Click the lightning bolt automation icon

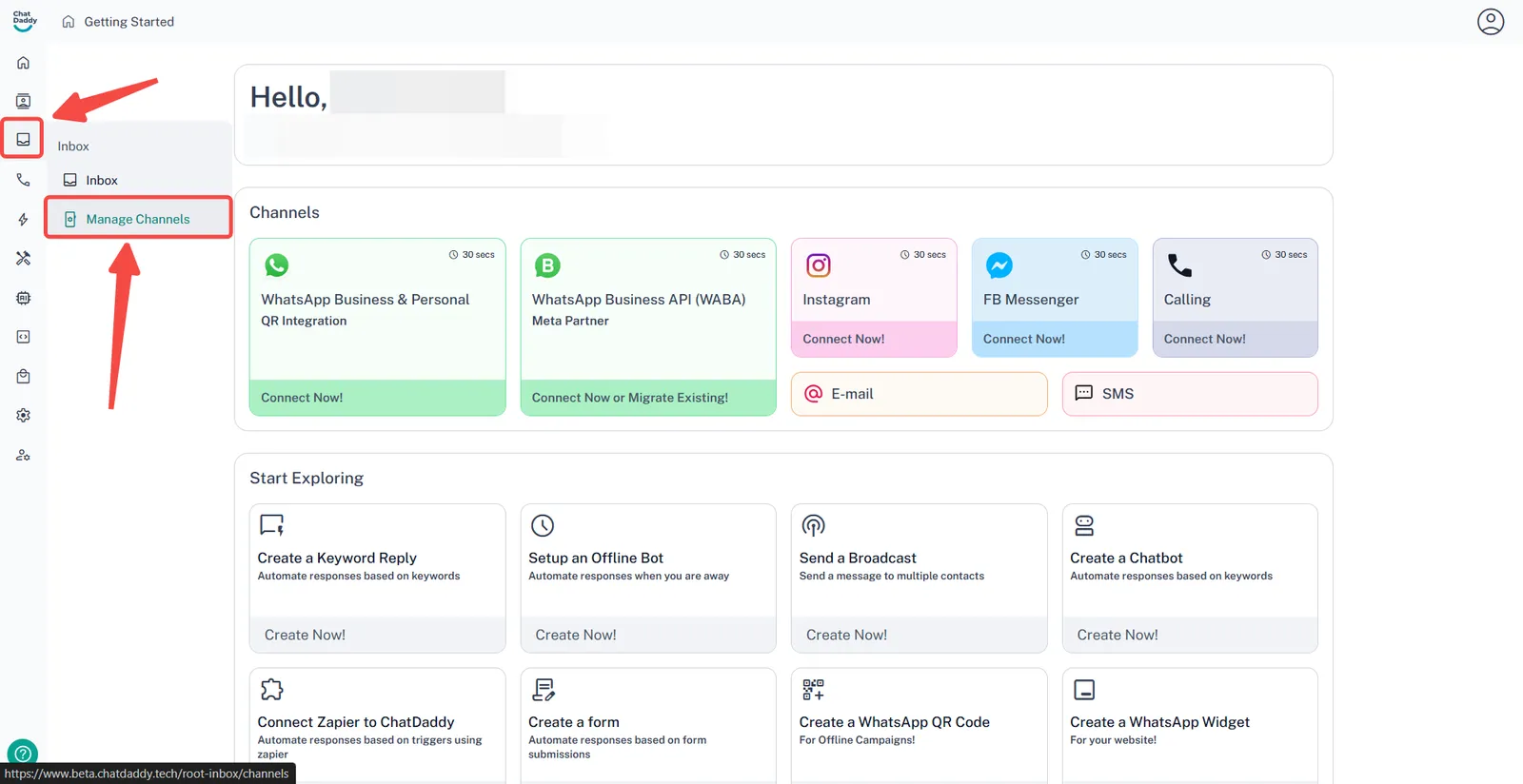pyautogui.click(x=23, y=220)
